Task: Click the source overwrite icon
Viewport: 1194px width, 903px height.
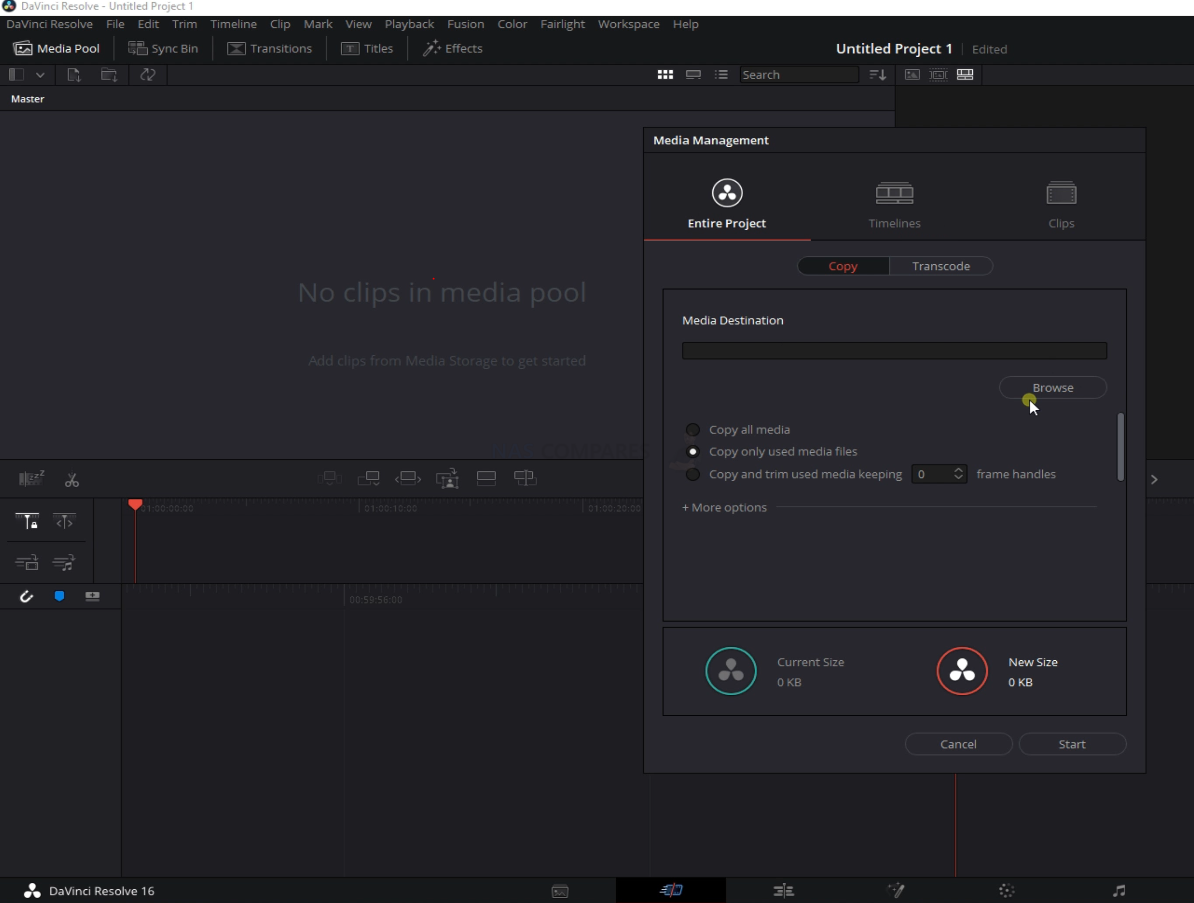Action: tap(525, 478)
